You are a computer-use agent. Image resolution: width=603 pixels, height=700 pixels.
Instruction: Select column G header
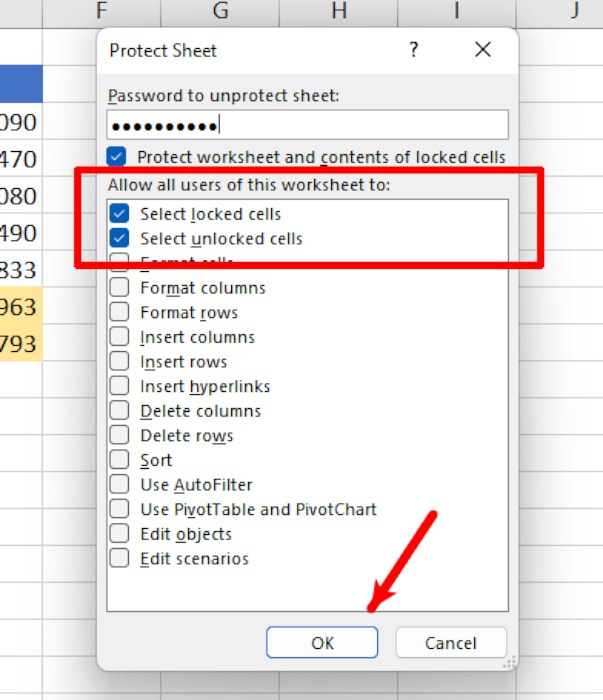(220, 13)
